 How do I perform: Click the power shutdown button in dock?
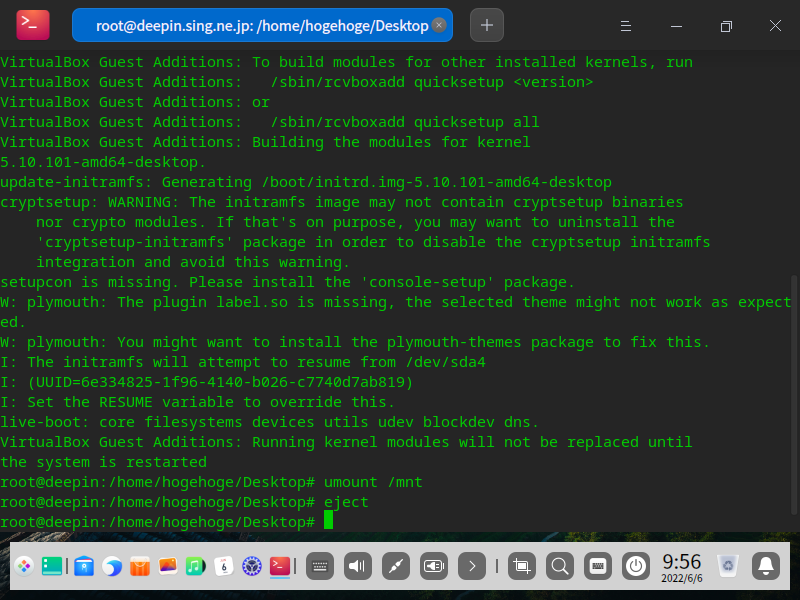[636, 566]
